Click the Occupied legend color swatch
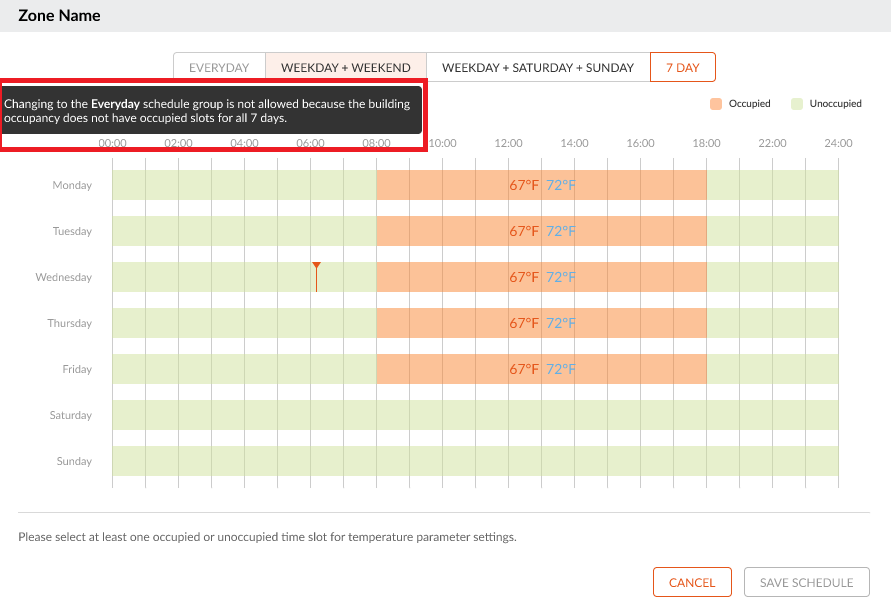 pos(716,103)
